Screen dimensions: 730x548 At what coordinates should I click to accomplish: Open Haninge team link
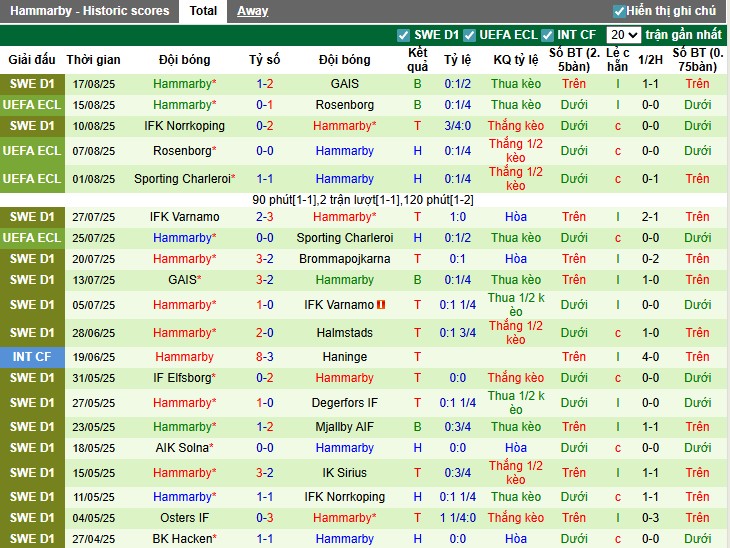pos(345,357)
